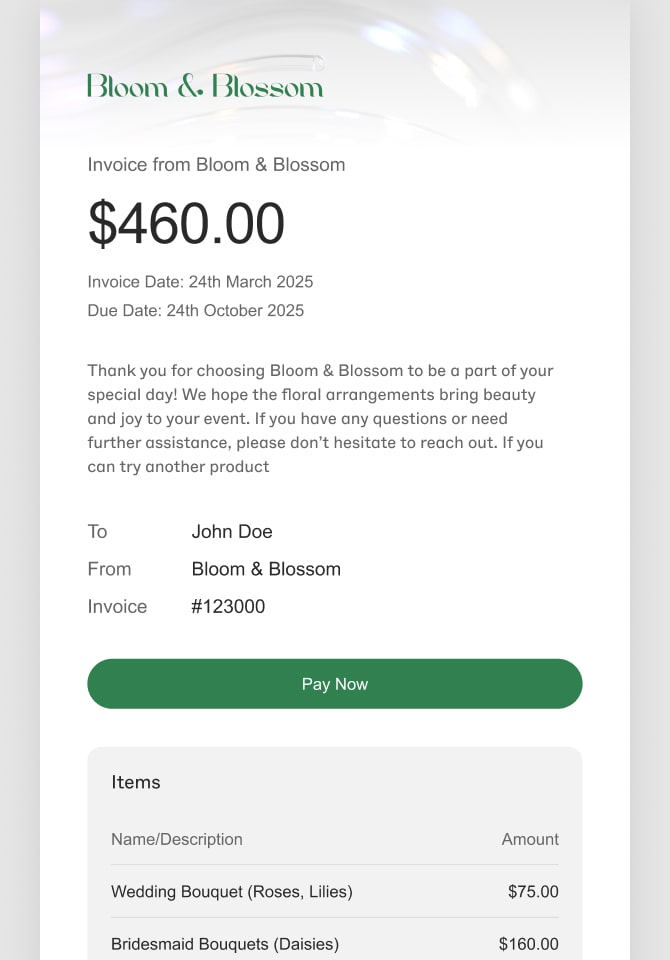Click the To label
Screen dimensions: 670x960
point(97,531)
